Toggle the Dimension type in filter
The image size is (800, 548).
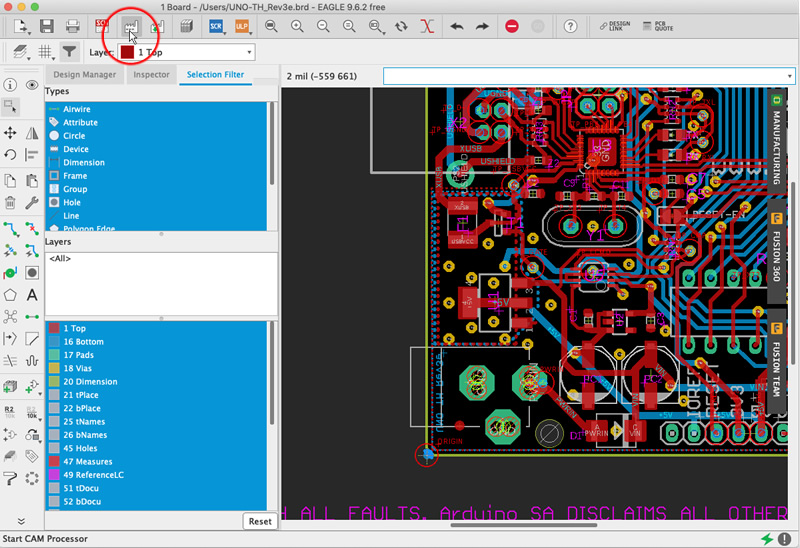point(156,162)
